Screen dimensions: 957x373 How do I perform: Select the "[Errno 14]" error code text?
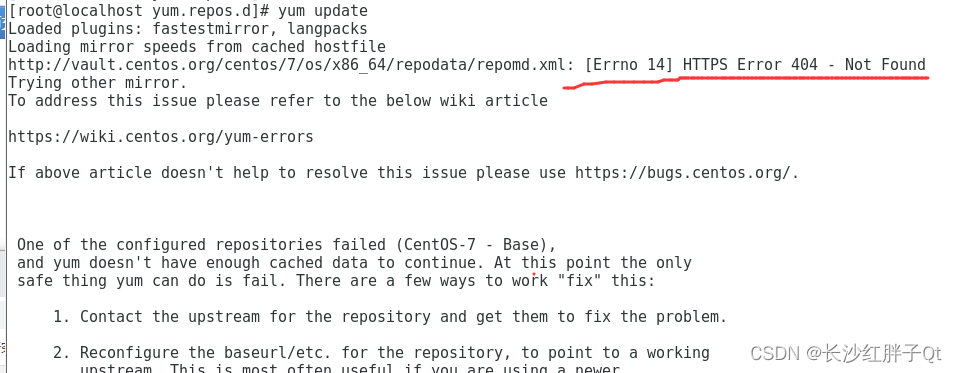(x=629, y=65)
